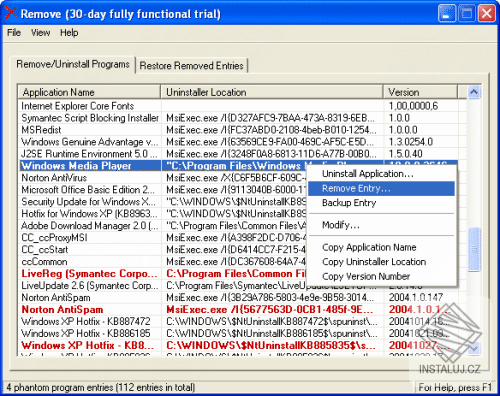The height and width of the screenshot is (396, 500).
Task: Minimize the Remove window
Action: pyautogui.click(x=447, y=14)
